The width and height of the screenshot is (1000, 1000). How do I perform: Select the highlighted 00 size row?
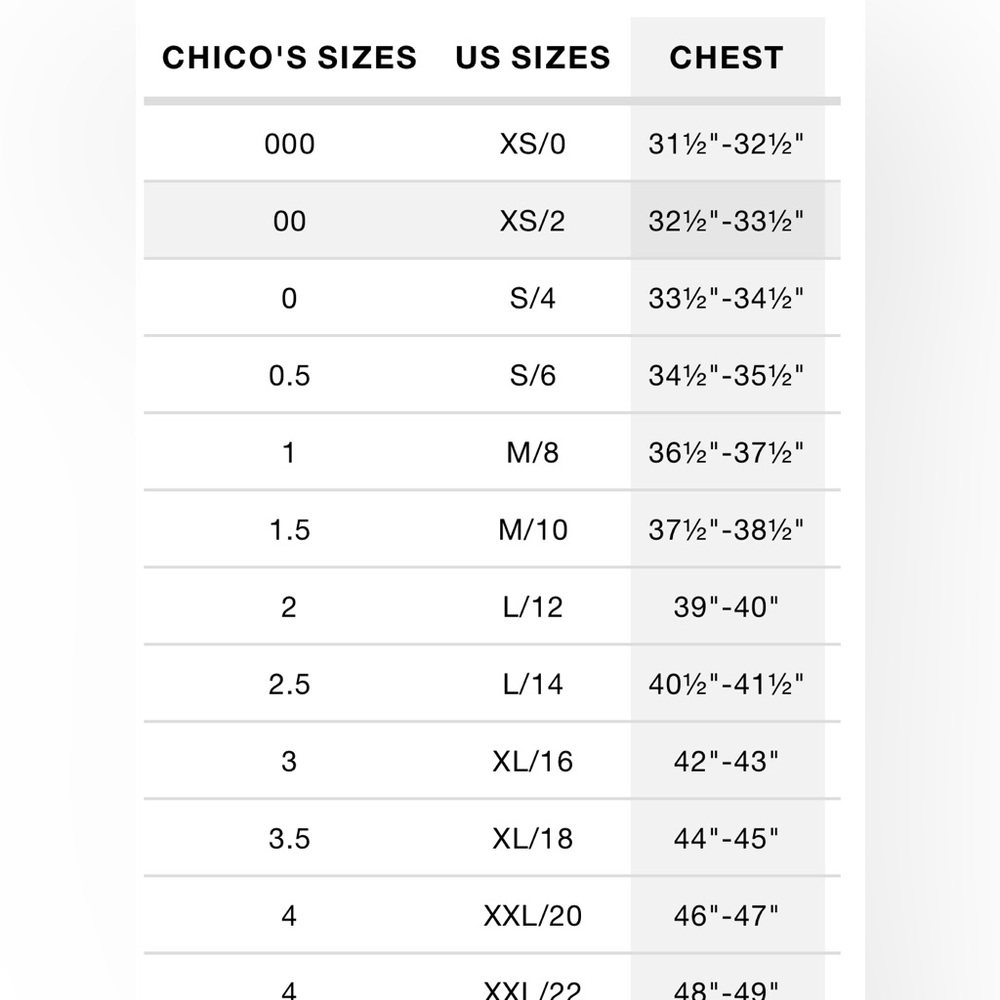[492, 221]
